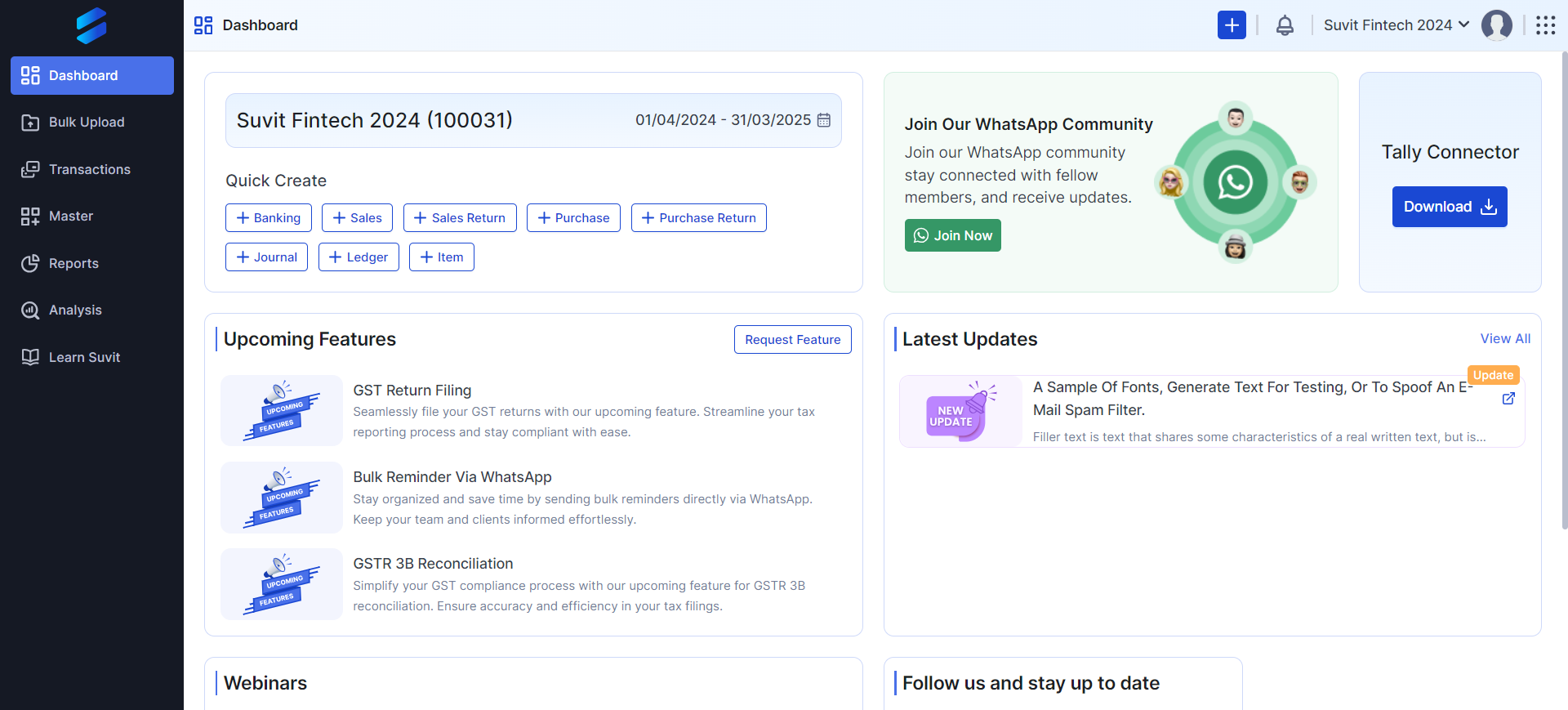
Task: Quick create a Banking entry
Action: click(x=269, y=218)
